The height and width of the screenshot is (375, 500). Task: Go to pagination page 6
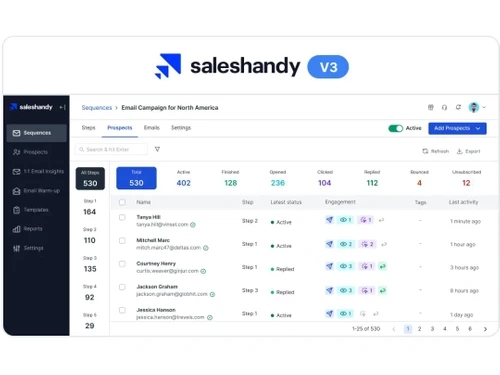[470, 329]
